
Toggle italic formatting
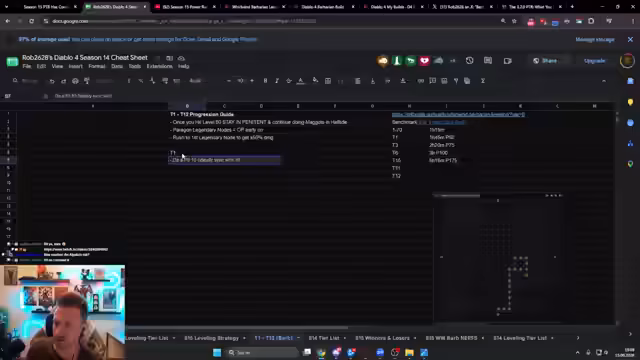pyautogui.click(x=277, y=81)
